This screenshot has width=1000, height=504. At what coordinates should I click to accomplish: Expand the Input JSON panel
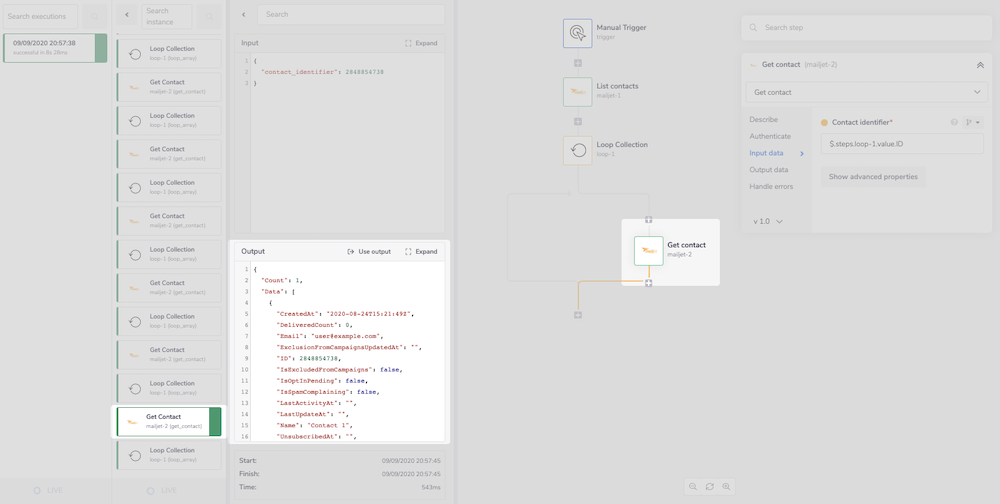click(421, 44)
